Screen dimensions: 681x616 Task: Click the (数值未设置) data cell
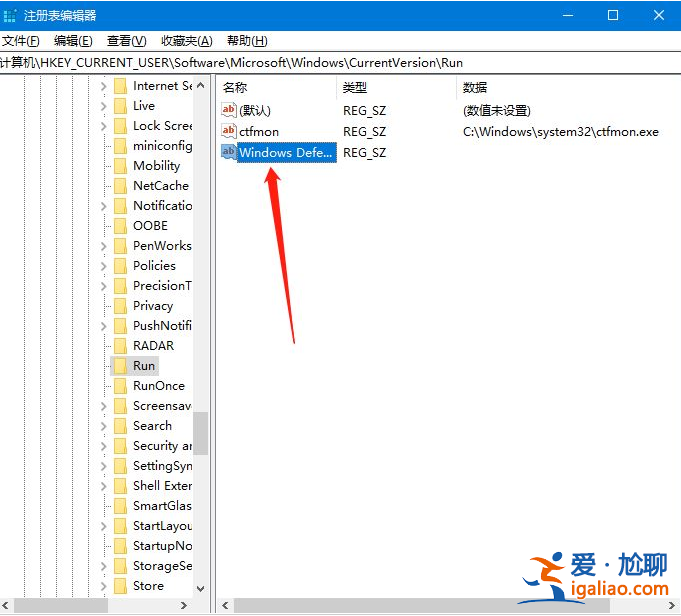[x=497, y=111]
